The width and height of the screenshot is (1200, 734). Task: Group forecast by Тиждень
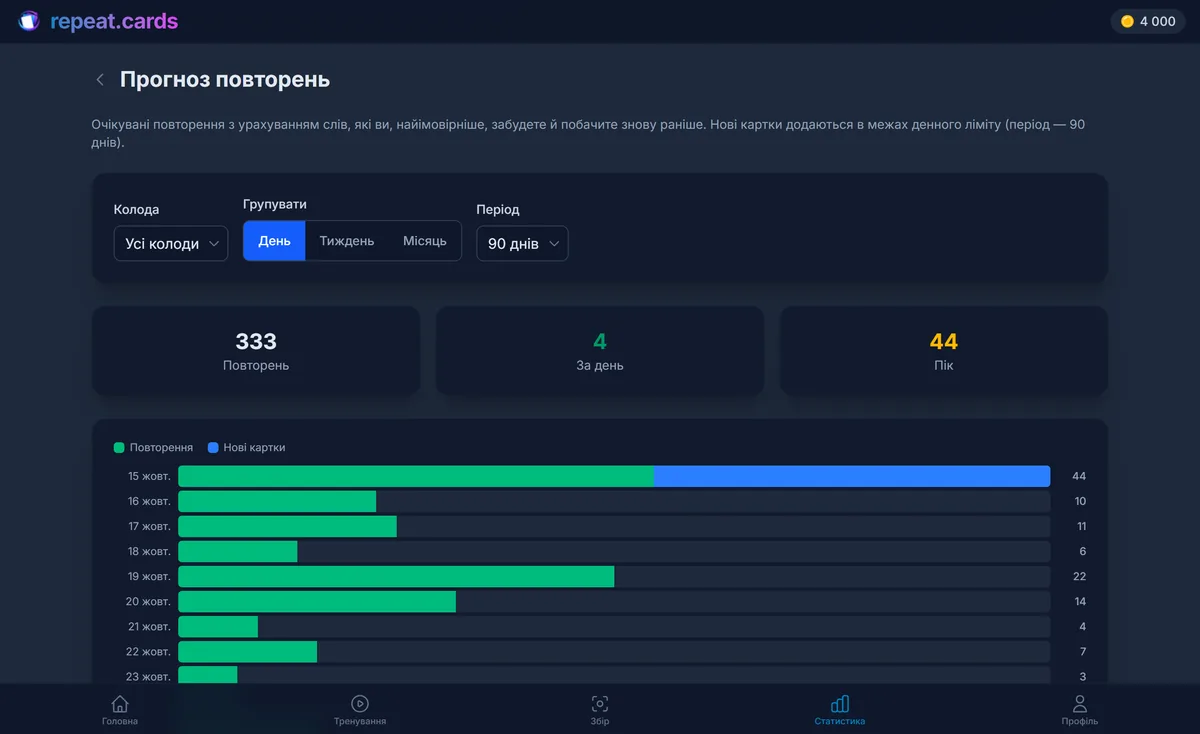347,241
